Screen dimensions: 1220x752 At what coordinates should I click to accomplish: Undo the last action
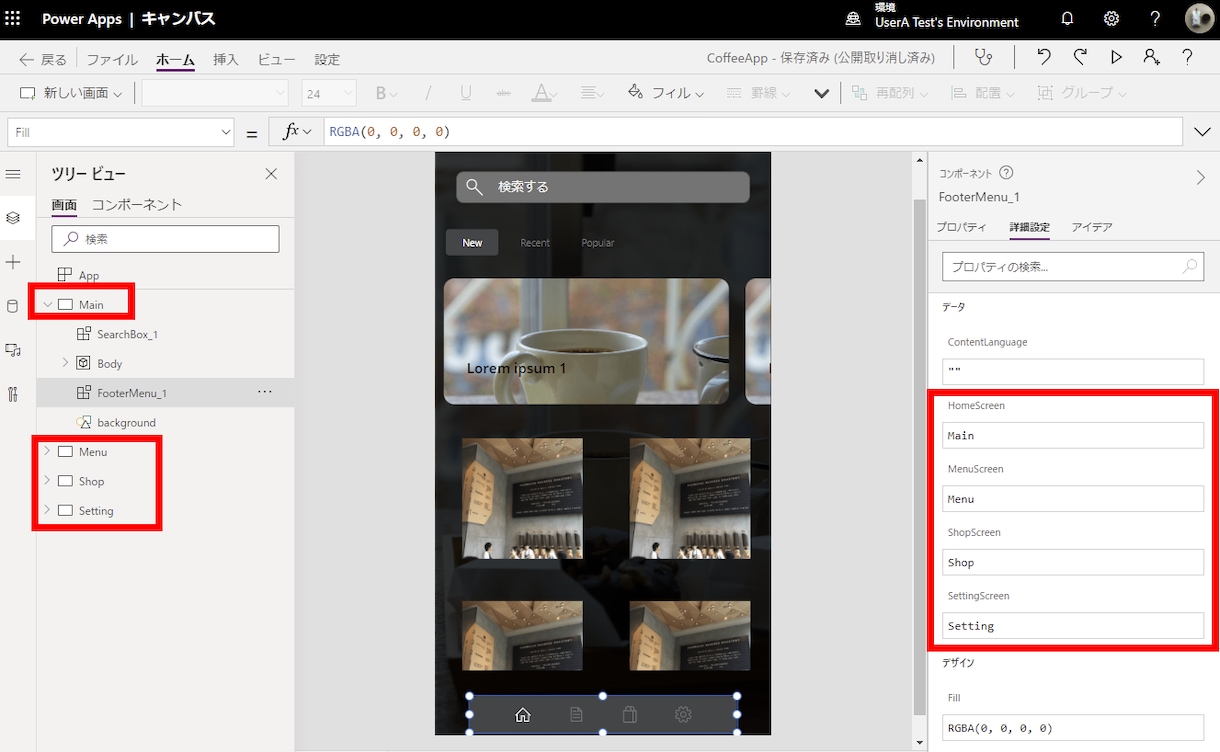click(x=1044, y=58)
